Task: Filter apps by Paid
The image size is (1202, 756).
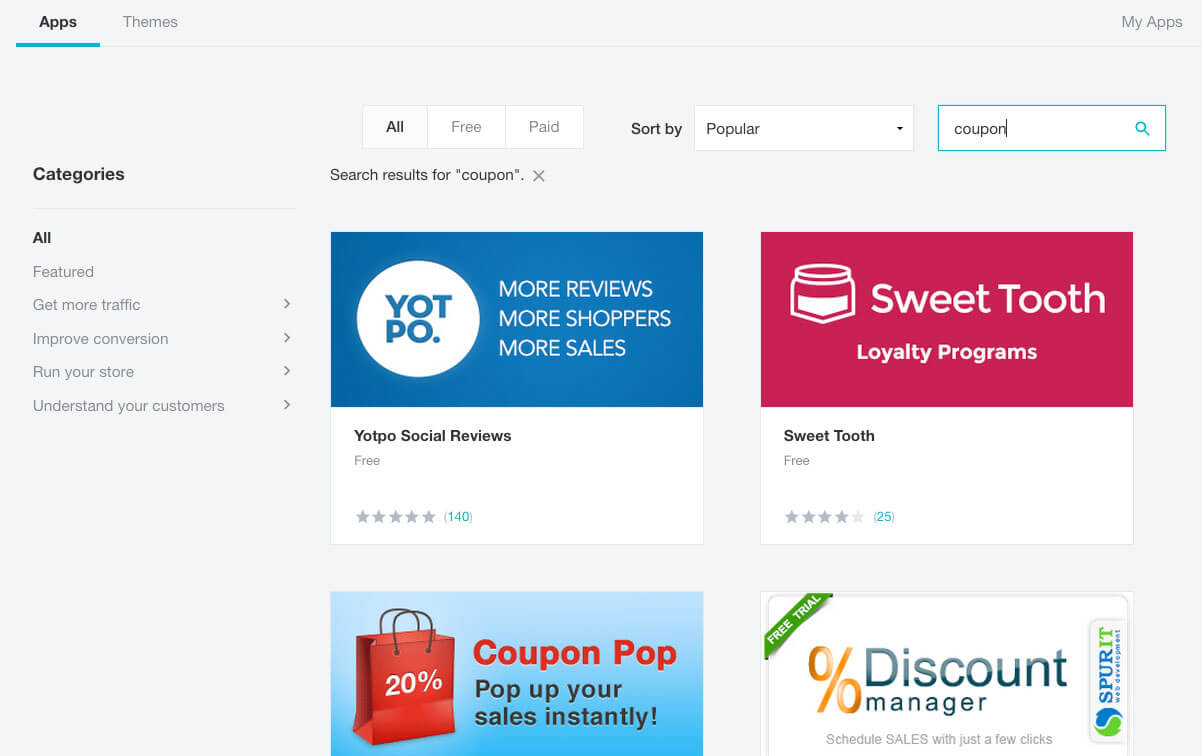Action: pos(544,127)
